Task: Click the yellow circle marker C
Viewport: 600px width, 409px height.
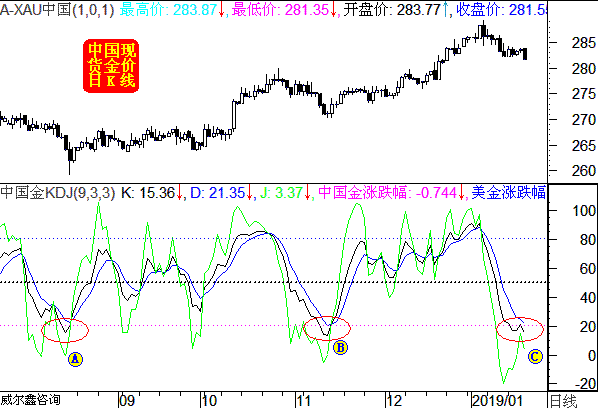Action: [534, 355]
